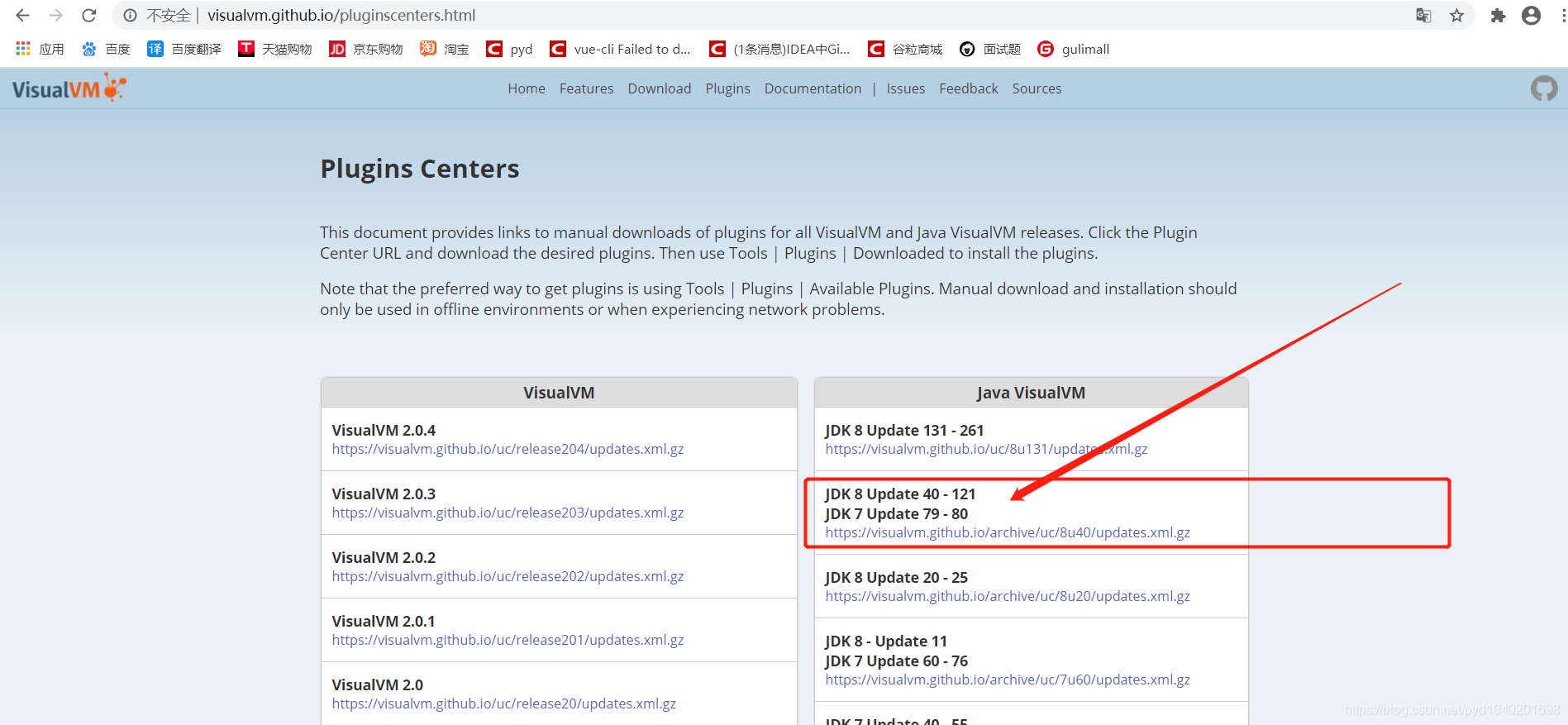The height and width of the screenshot is (725, 1568).
Task: Open the vue-cli Failed bookmark
Action: [x=621, y=50]
